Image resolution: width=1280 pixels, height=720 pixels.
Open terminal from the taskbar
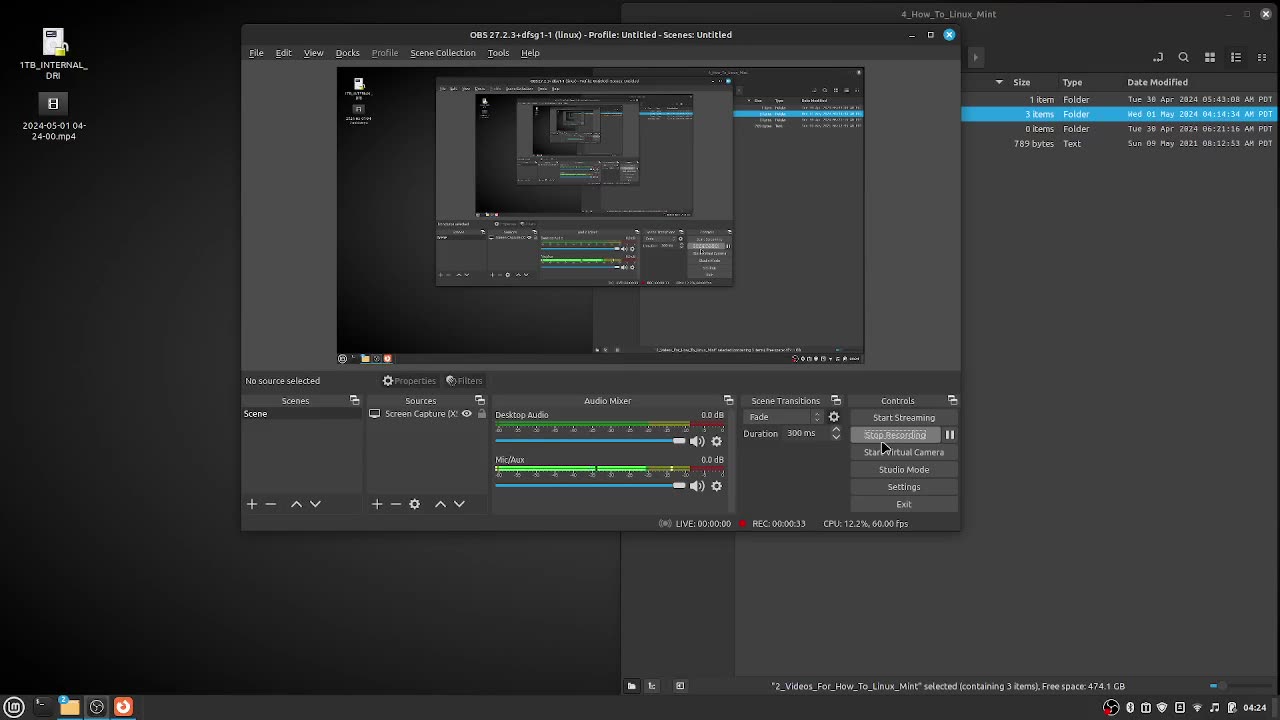tap(41, 707)
